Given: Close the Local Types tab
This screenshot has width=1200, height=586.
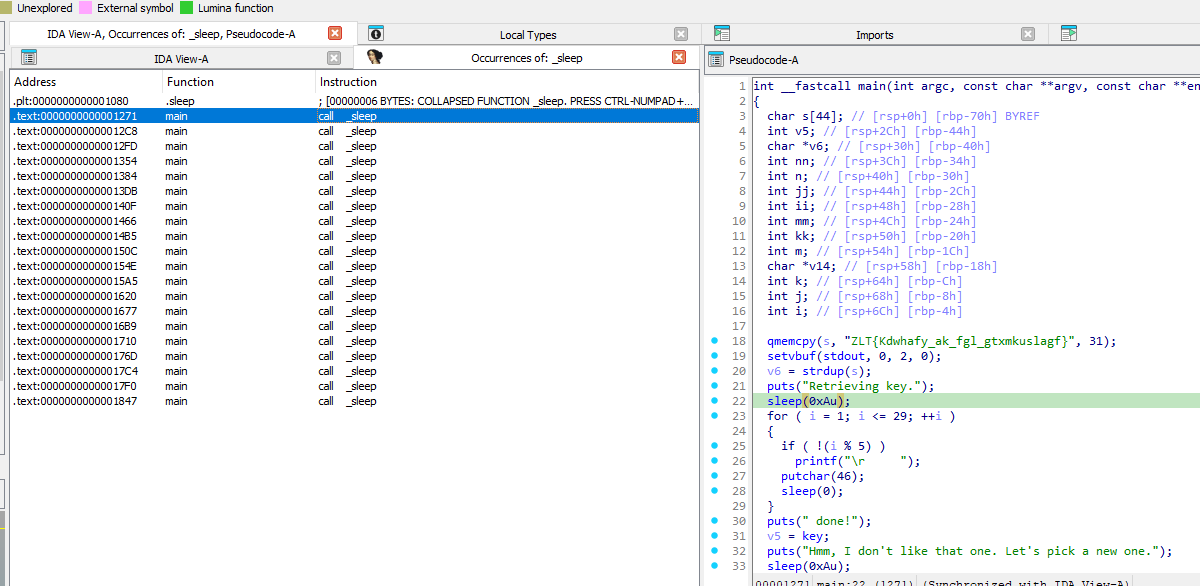Looking at the screenshot, I should pos(681,34).
